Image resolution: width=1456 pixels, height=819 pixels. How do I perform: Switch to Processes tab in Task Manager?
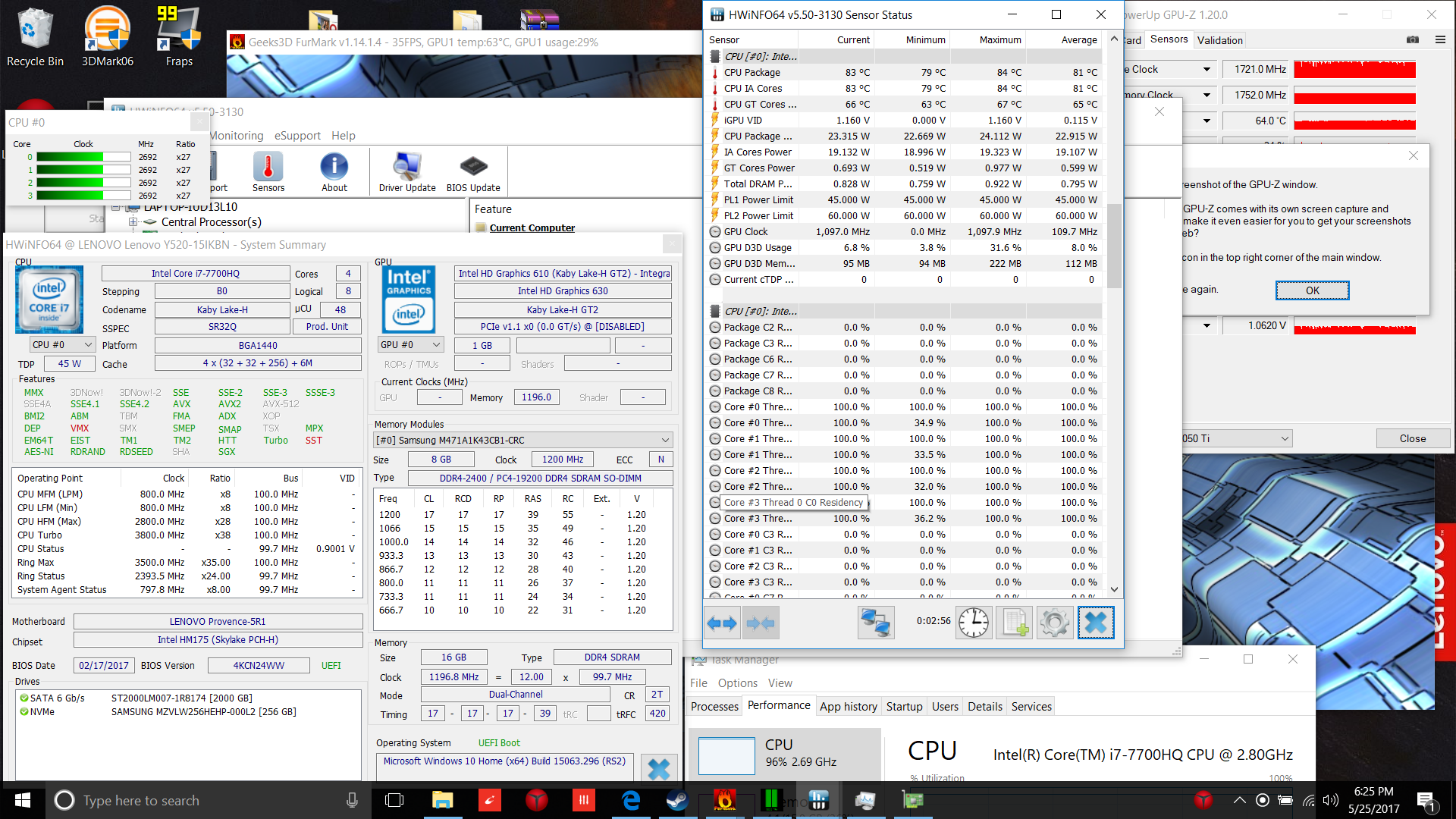click(714, 706)
